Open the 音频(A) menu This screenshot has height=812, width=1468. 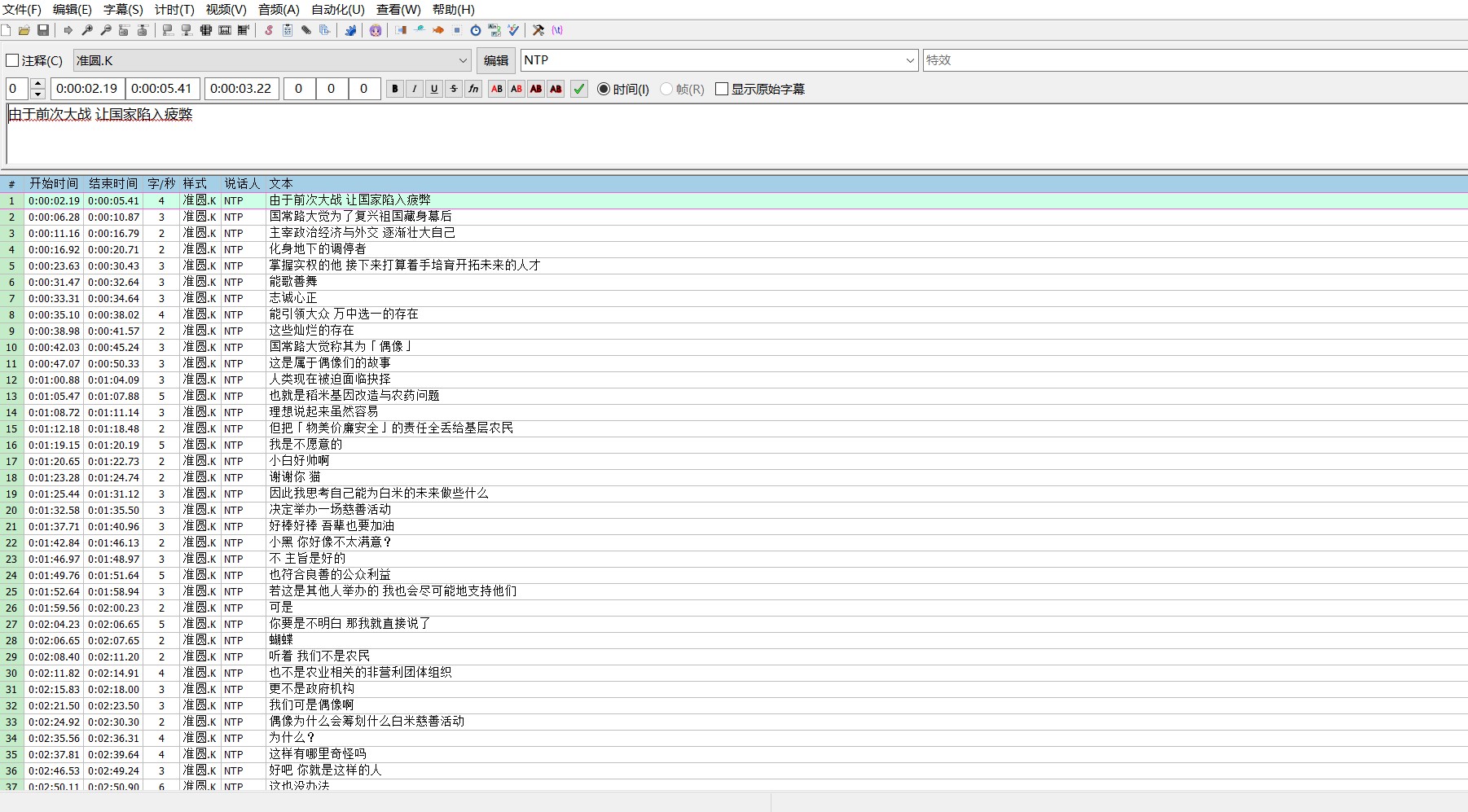click(279, 10)
